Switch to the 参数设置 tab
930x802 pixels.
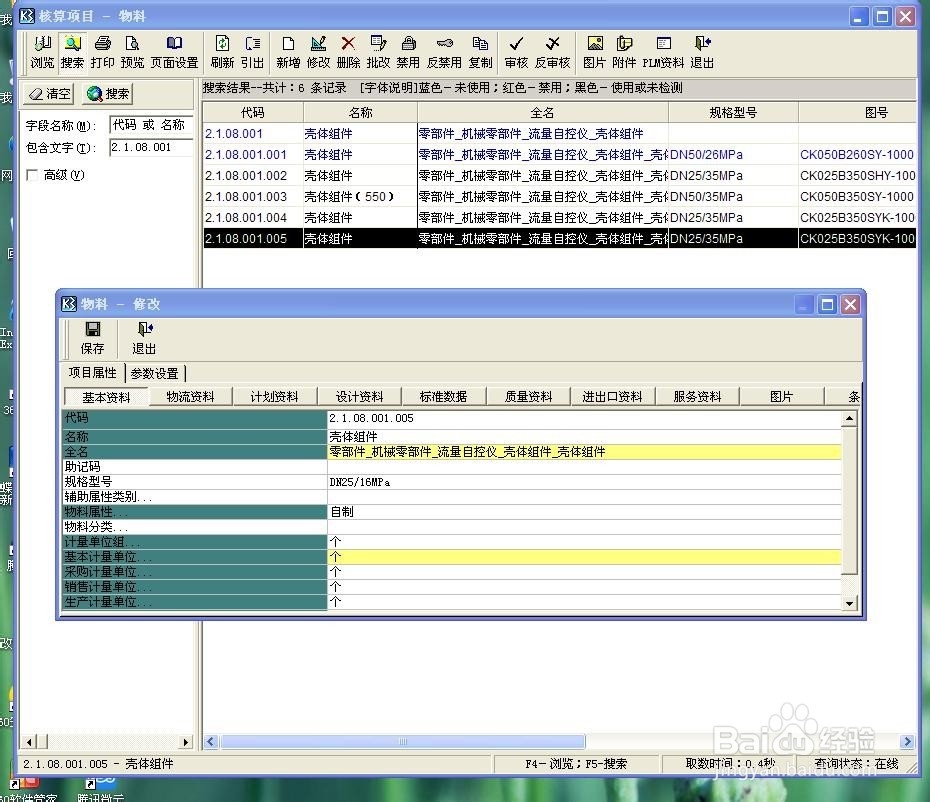[x=155, y=373]
